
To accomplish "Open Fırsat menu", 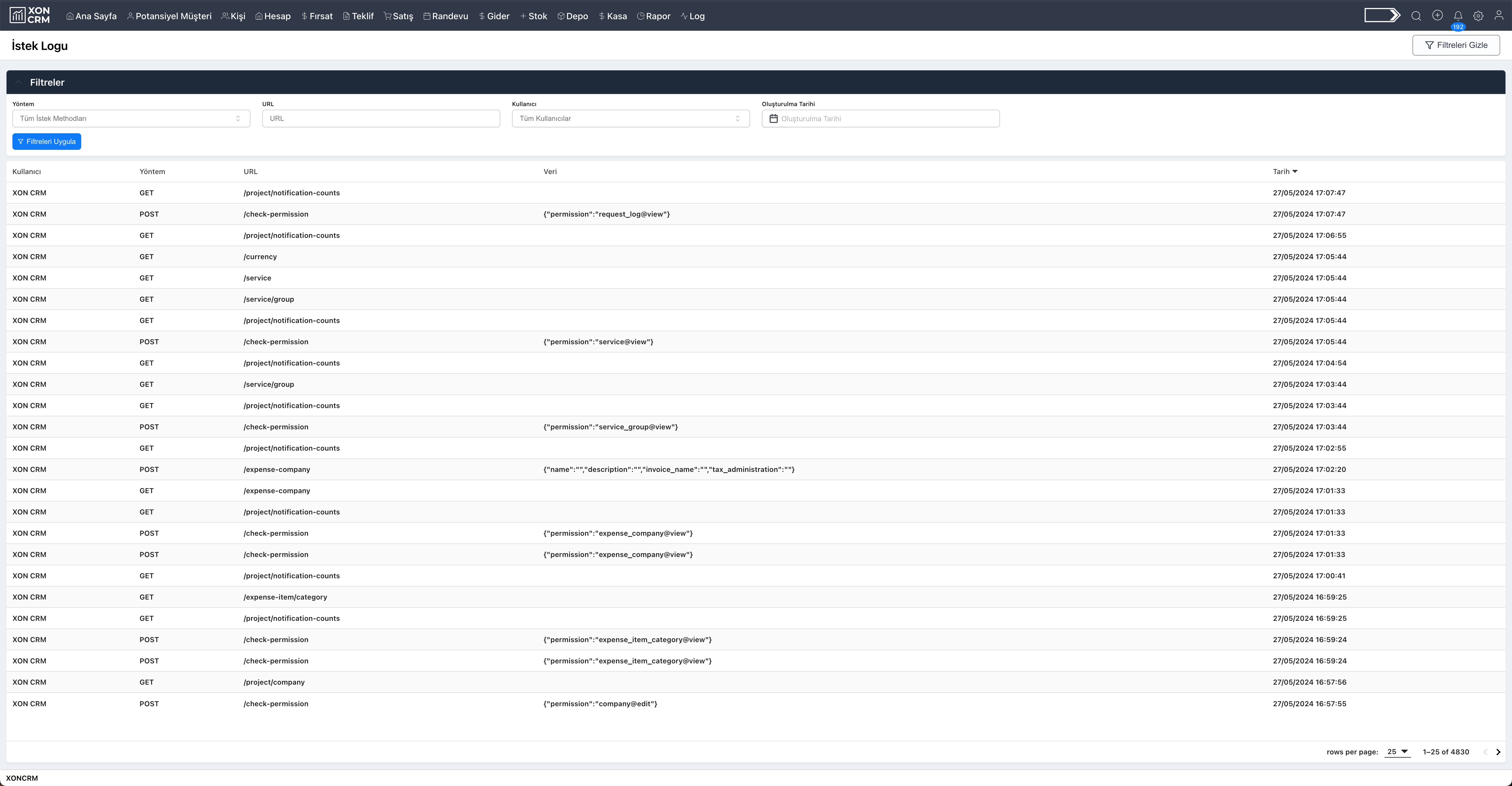I will pos(317,16).
